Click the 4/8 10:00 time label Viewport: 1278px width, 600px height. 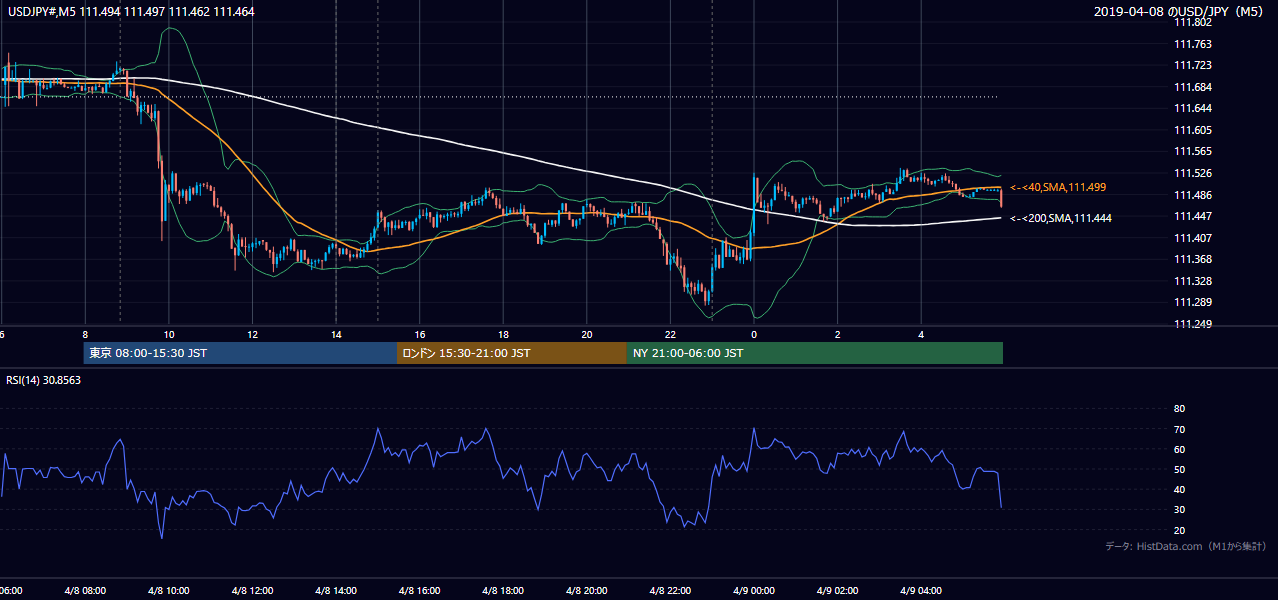[168, 591]
